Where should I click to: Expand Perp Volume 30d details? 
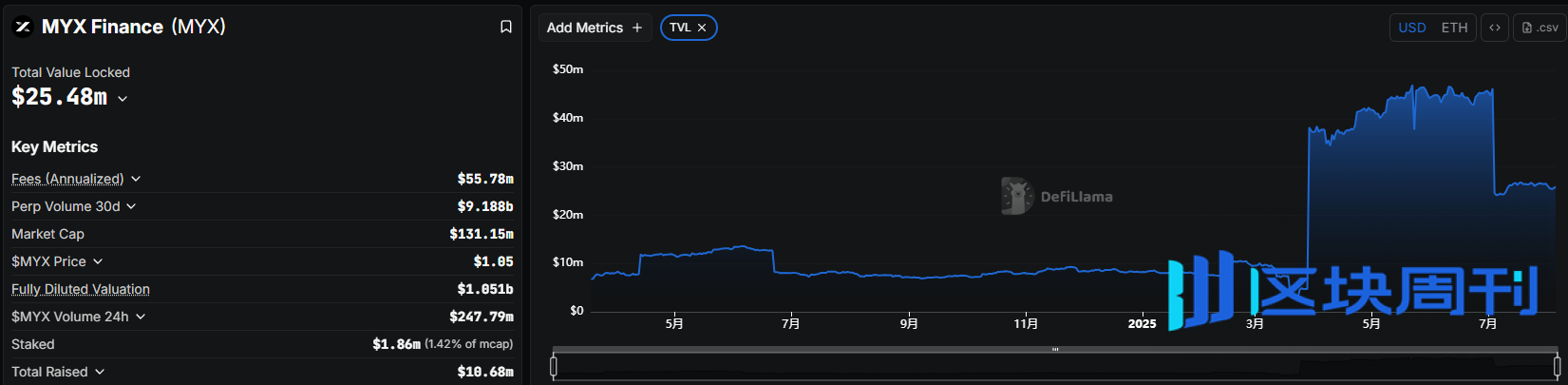tap(131, 206)
